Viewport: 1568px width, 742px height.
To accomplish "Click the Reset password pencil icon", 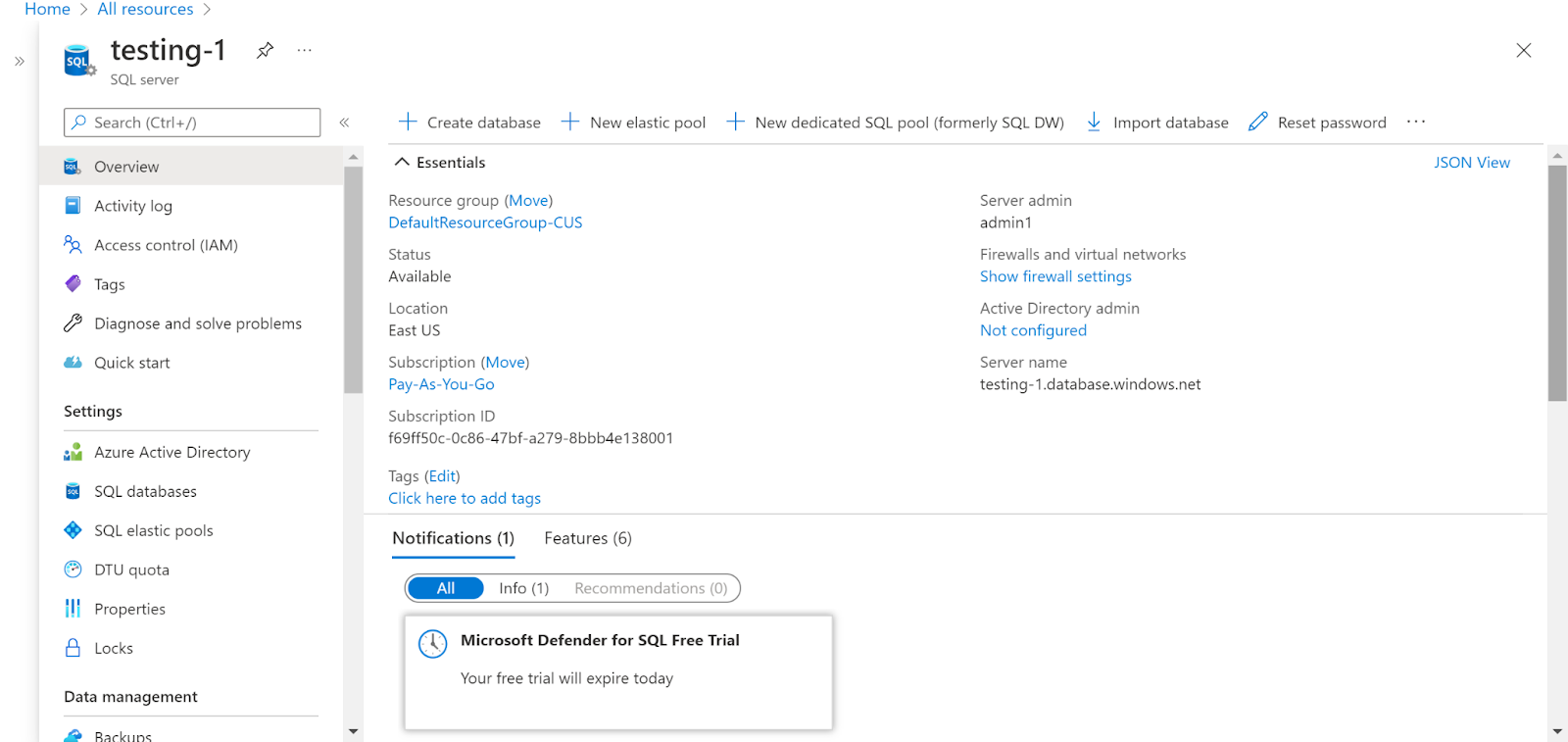I will pyautogui.click(x=1258, y=122).
